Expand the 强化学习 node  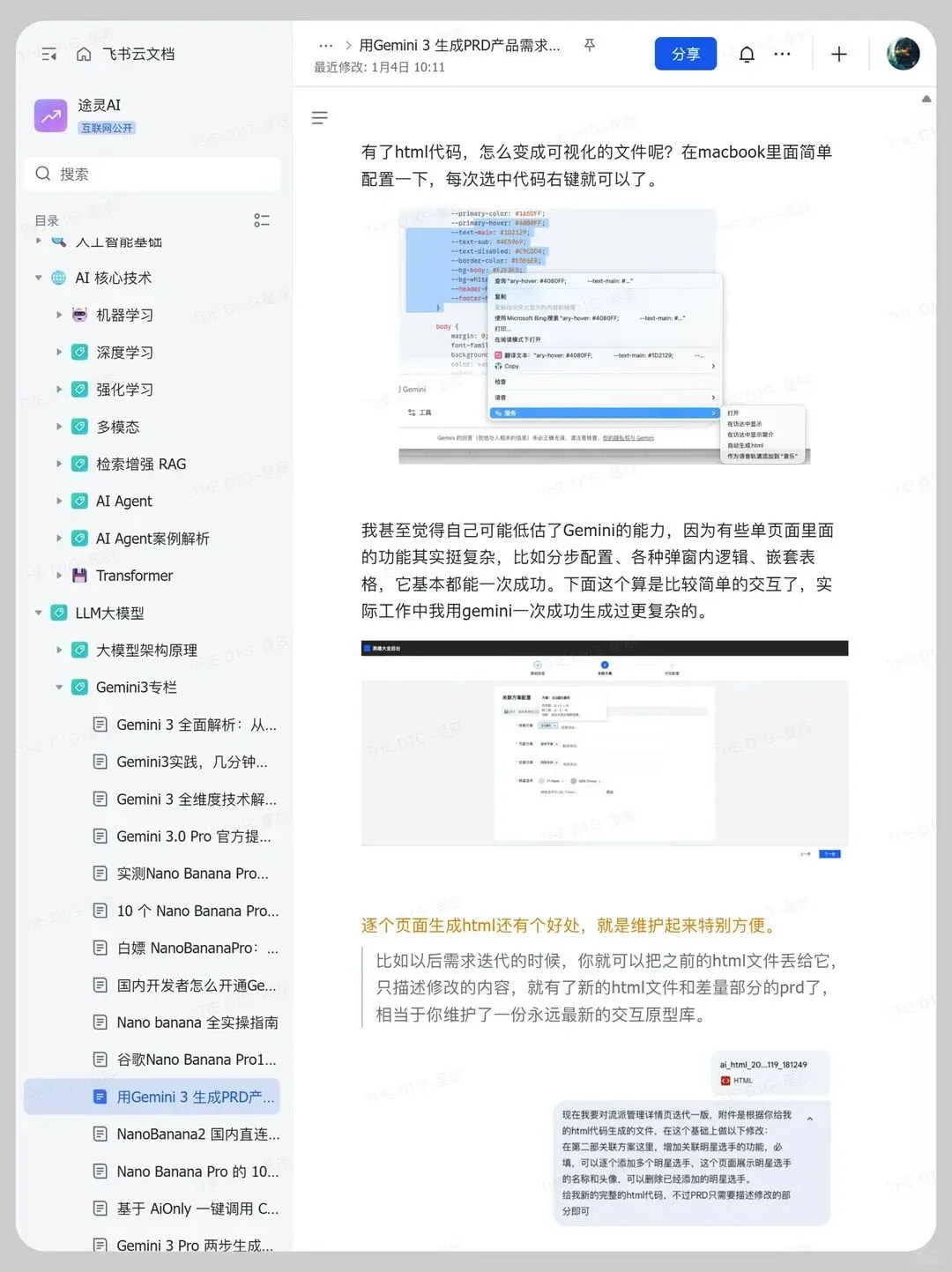tap(59, 389)
